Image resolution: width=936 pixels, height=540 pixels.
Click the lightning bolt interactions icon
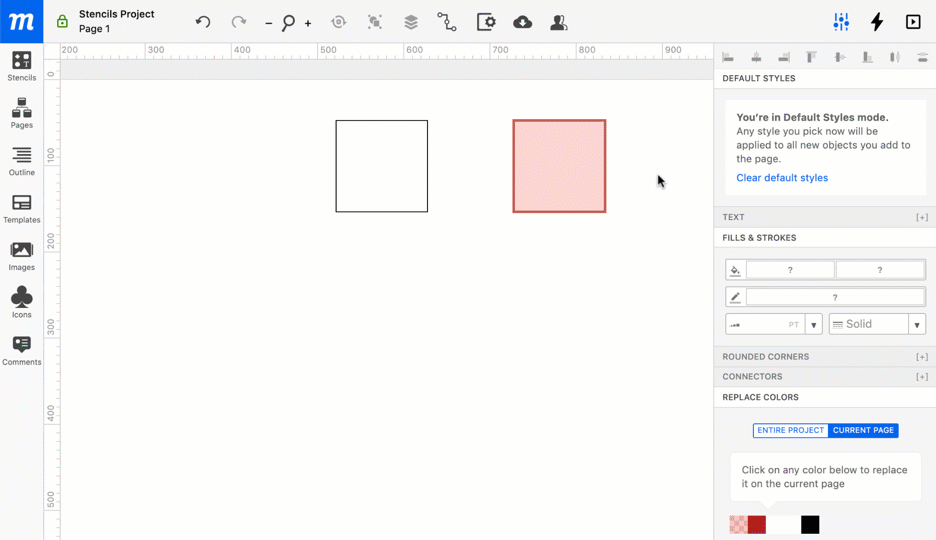tap(877, 22)
